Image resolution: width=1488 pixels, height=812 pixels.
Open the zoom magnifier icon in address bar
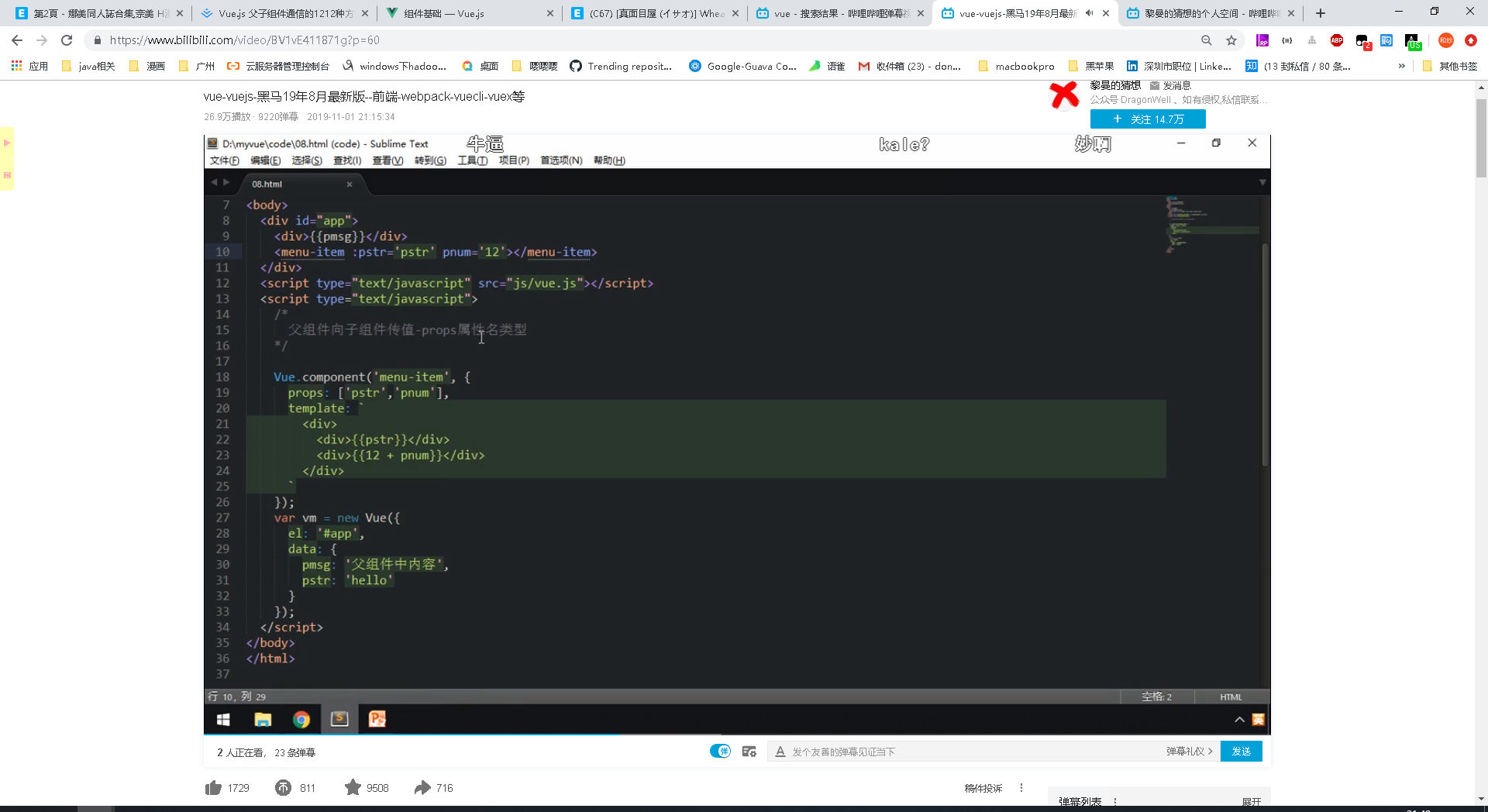point(1207,40)
